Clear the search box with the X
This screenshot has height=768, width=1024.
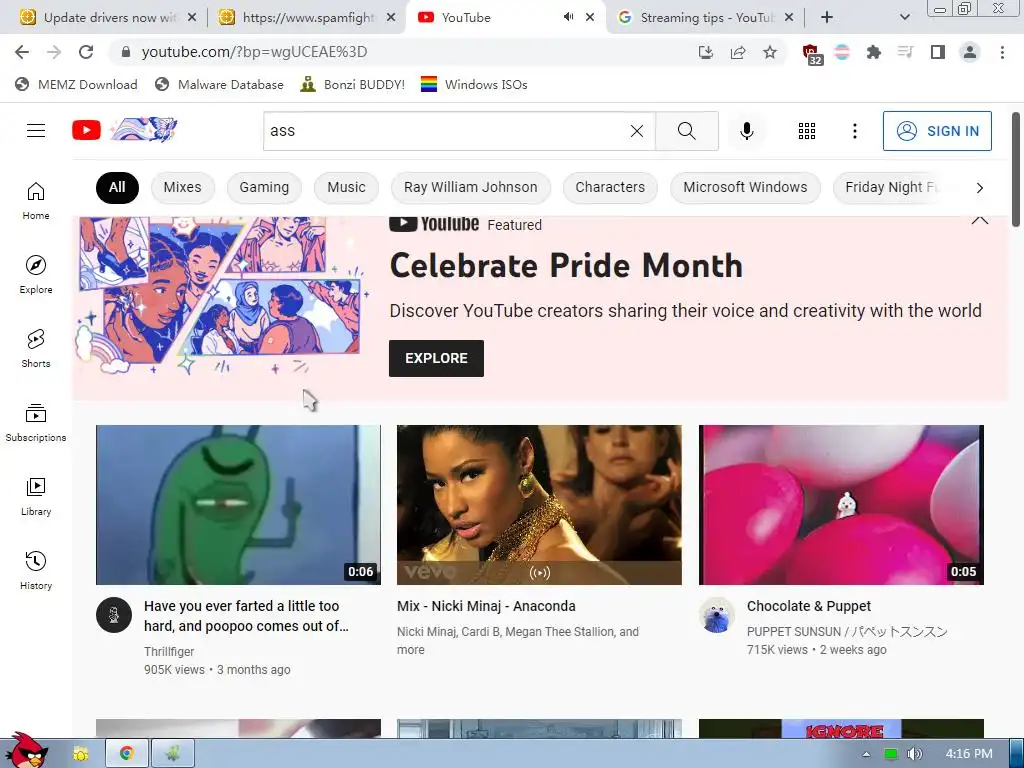tap(637, 131)
